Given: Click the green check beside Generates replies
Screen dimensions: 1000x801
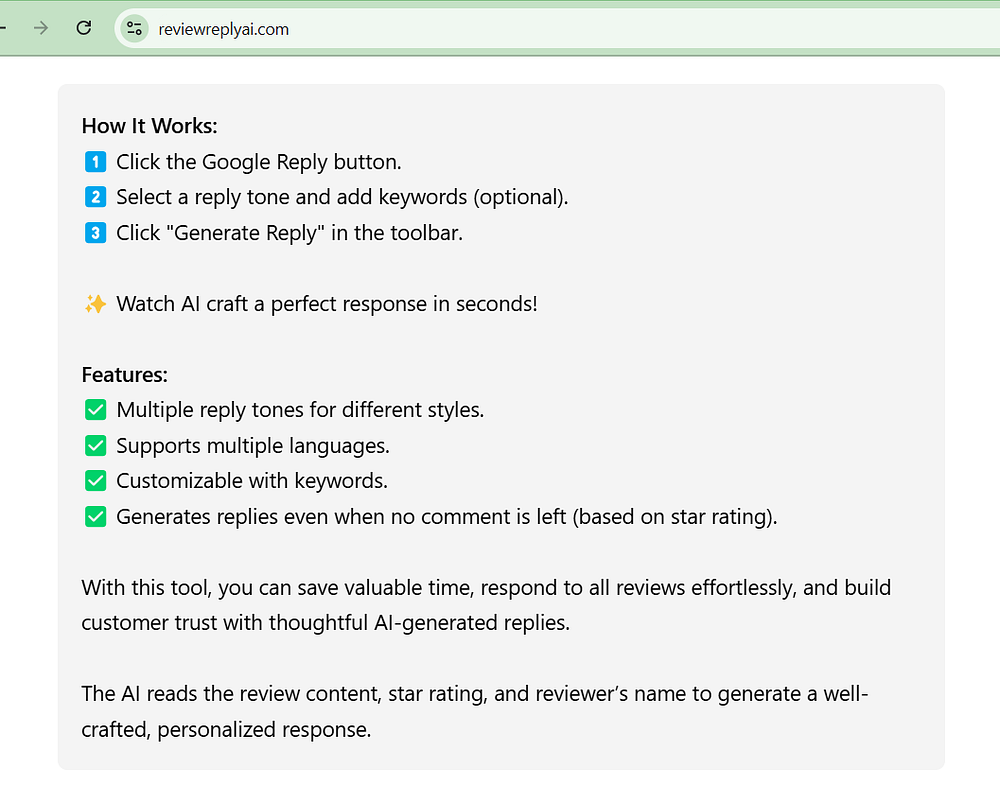Looking at the screenshot, I should click(95, 517).
